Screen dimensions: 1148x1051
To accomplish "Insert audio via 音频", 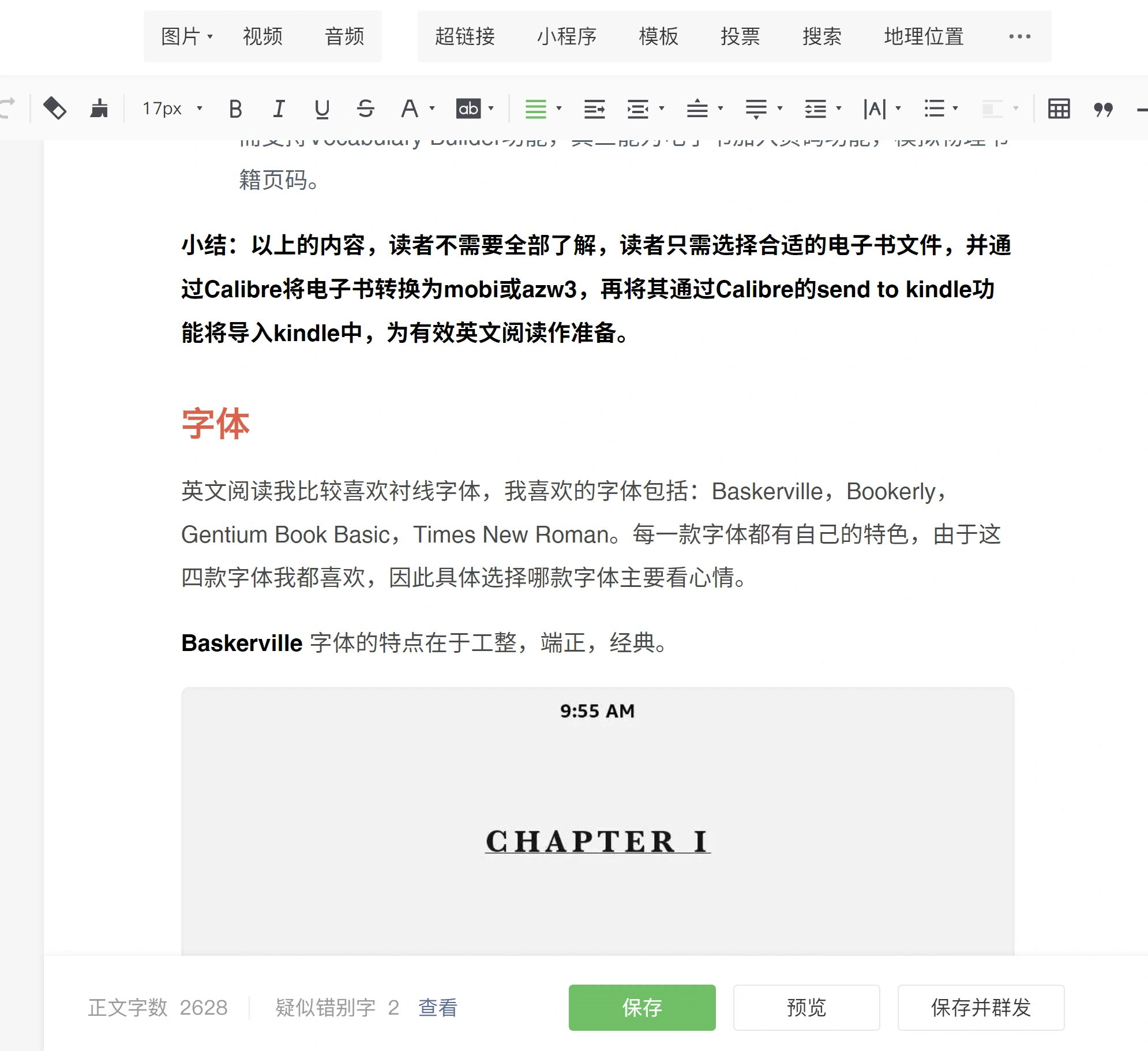I will tap(344, 36).
